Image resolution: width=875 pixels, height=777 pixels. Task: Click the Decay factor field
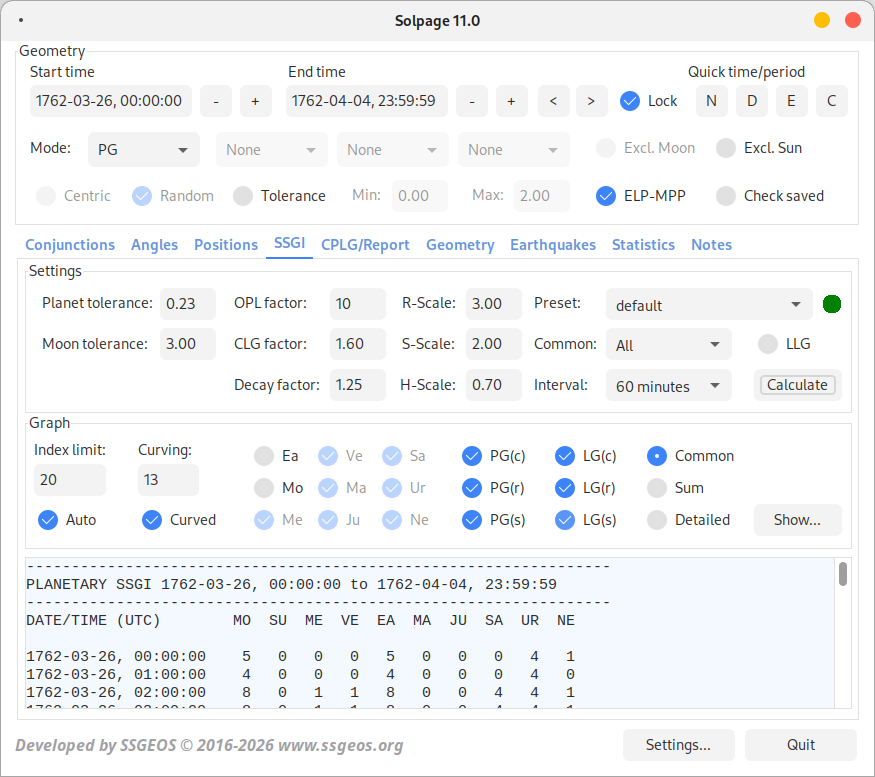click(x=358, y=385)
